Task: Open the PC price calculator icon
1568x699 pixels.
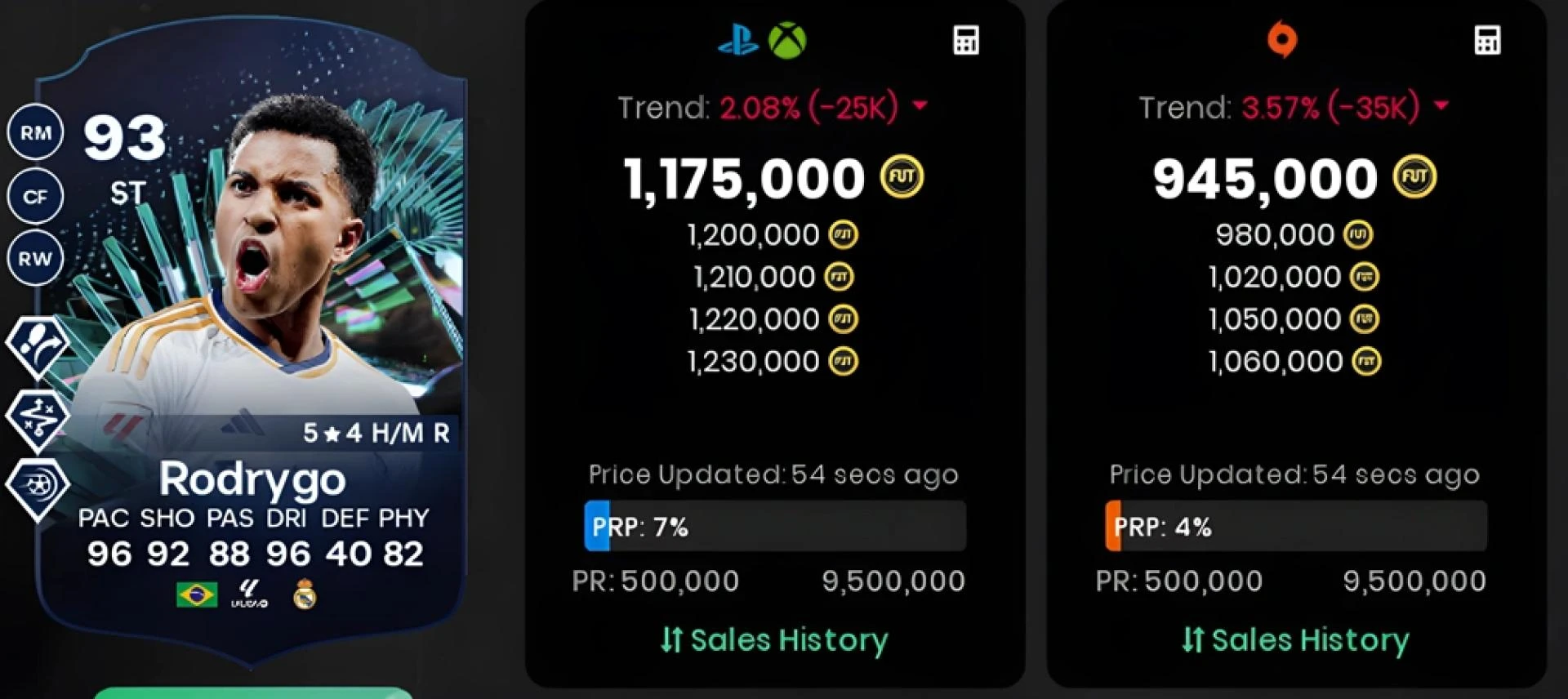Action: (x=1487, y=40)
